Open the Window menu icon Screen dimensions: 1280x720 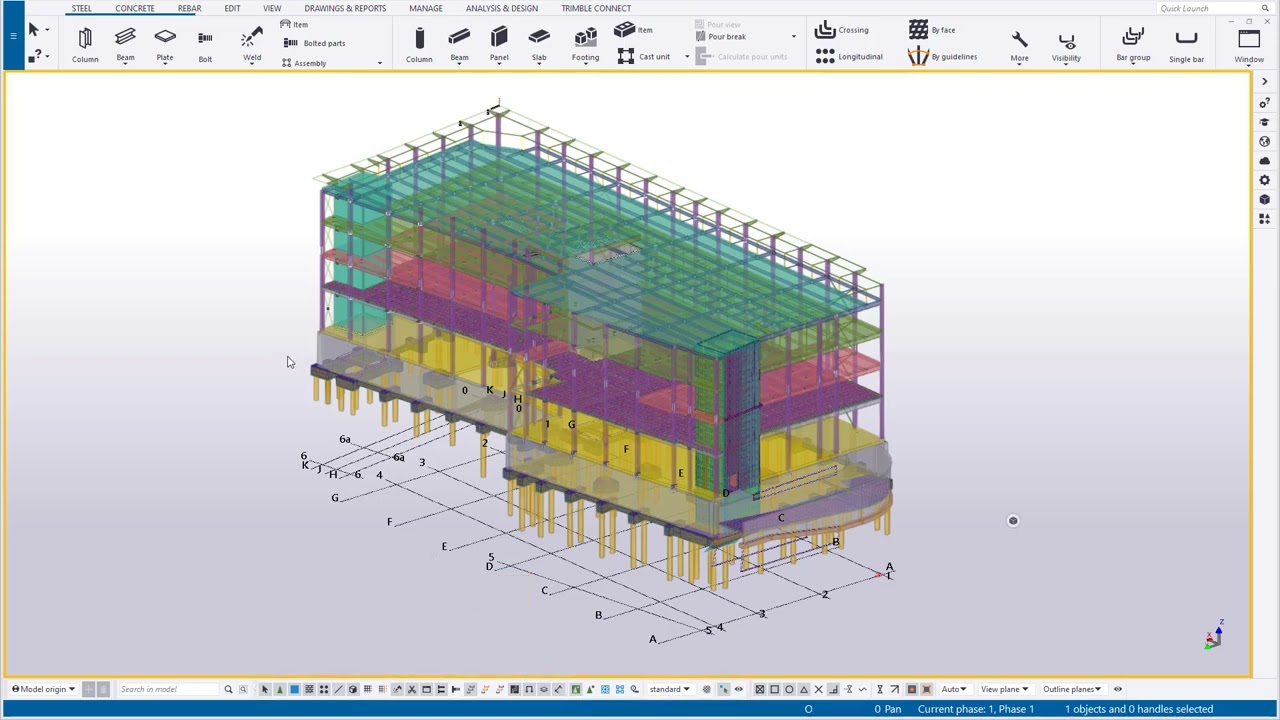(x=1249, y=45)
